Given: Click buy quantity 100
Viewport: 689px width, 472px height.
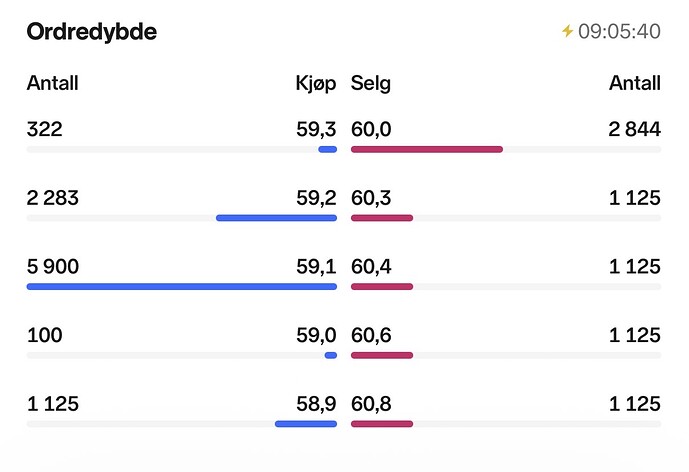Looking at the screenshot, I should pos(44,335).
